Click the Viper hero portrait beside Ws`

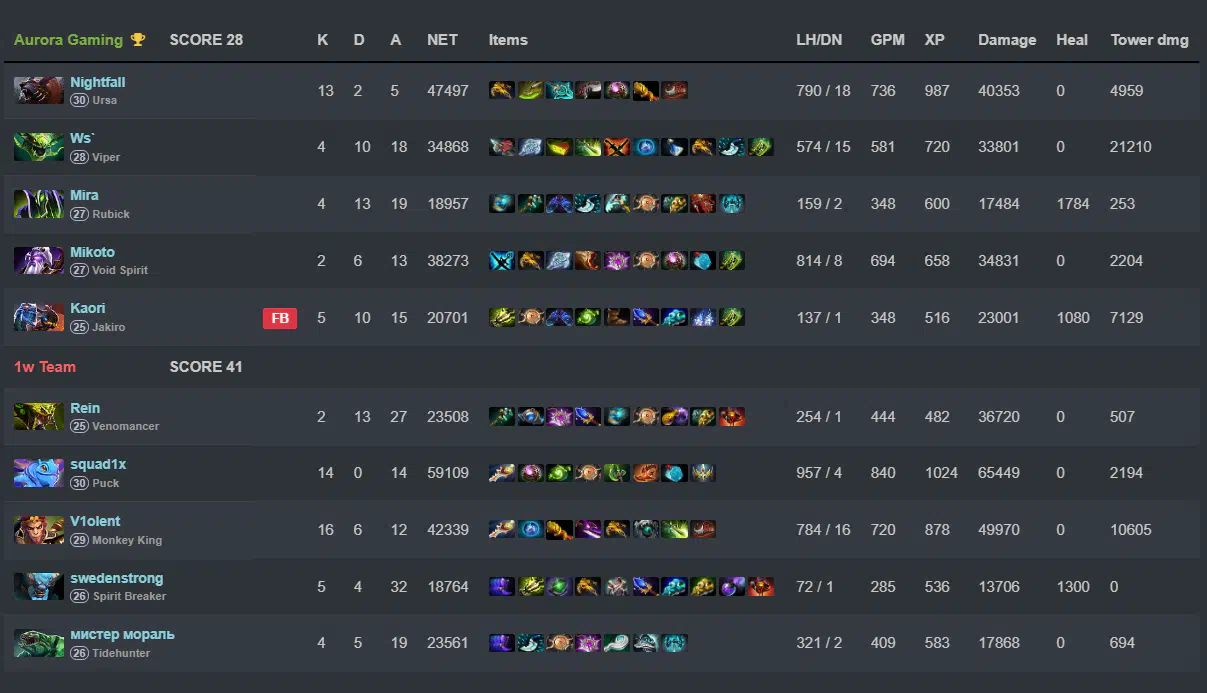pos(39,147)
